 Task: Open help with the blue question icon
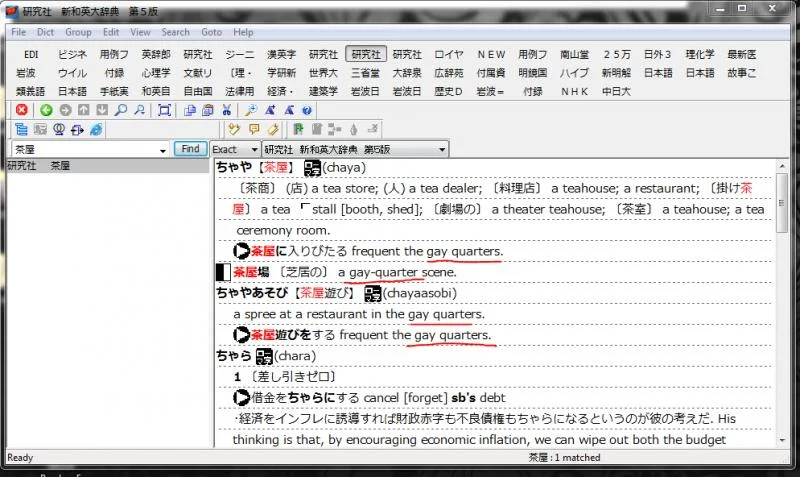point(307,110)
